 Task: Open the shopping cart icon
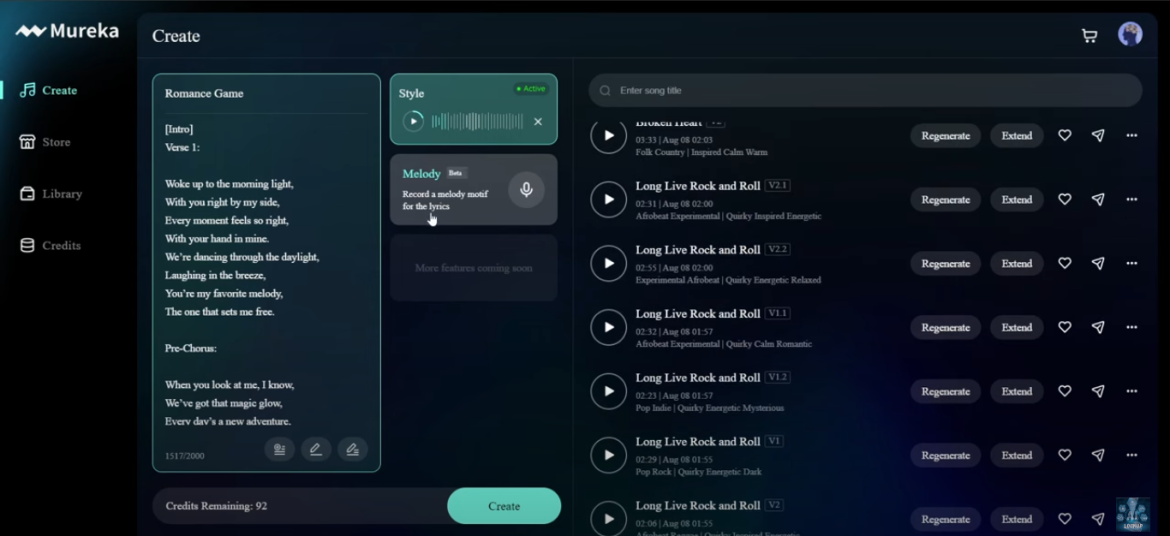(1089, 36)
